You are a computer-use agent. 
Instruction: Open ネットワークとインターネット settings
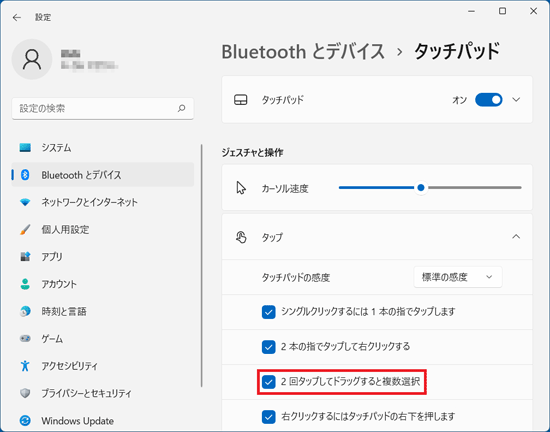tap(102, 202)
